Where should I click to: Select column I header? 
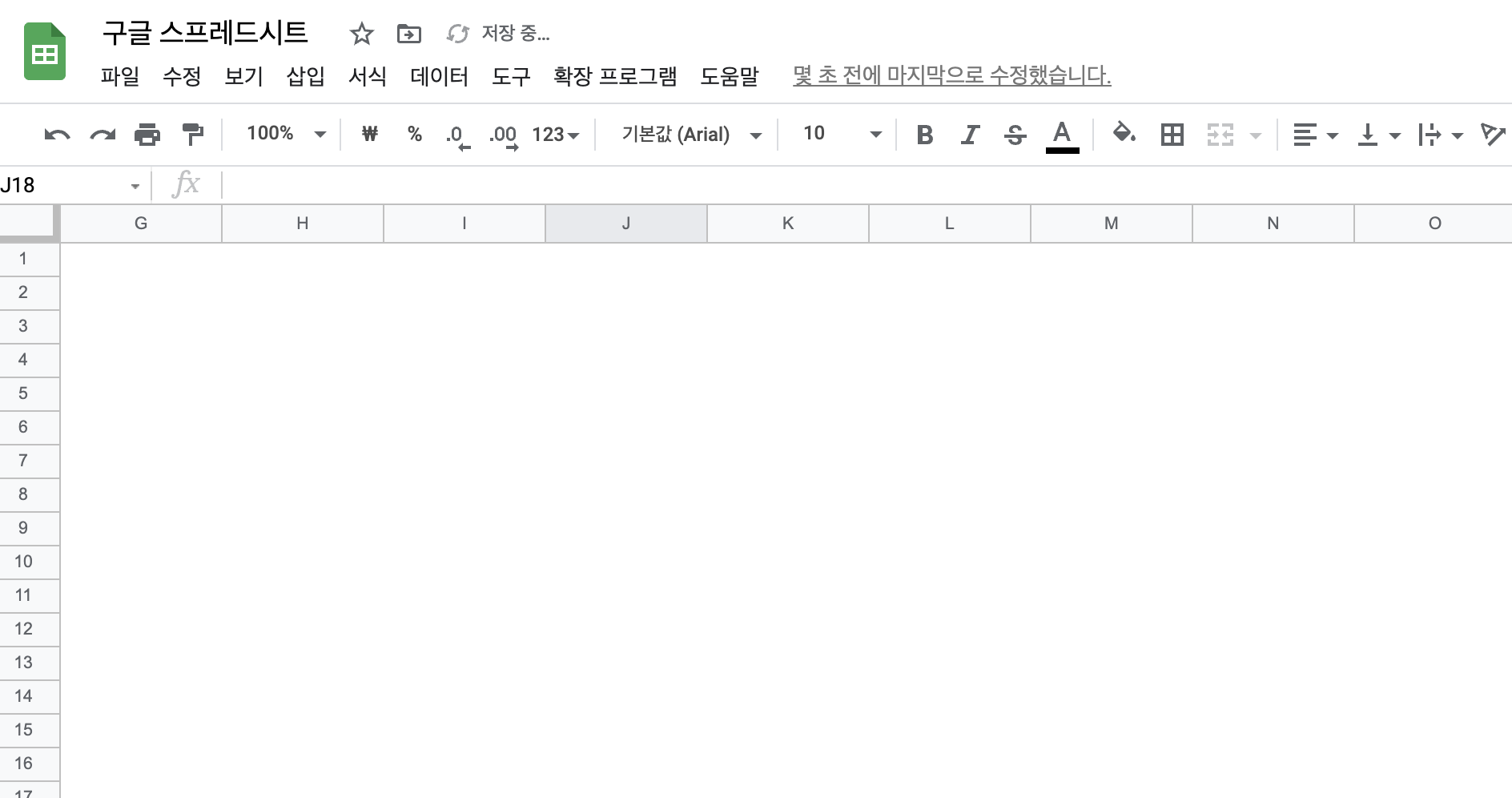click(464, 224)
